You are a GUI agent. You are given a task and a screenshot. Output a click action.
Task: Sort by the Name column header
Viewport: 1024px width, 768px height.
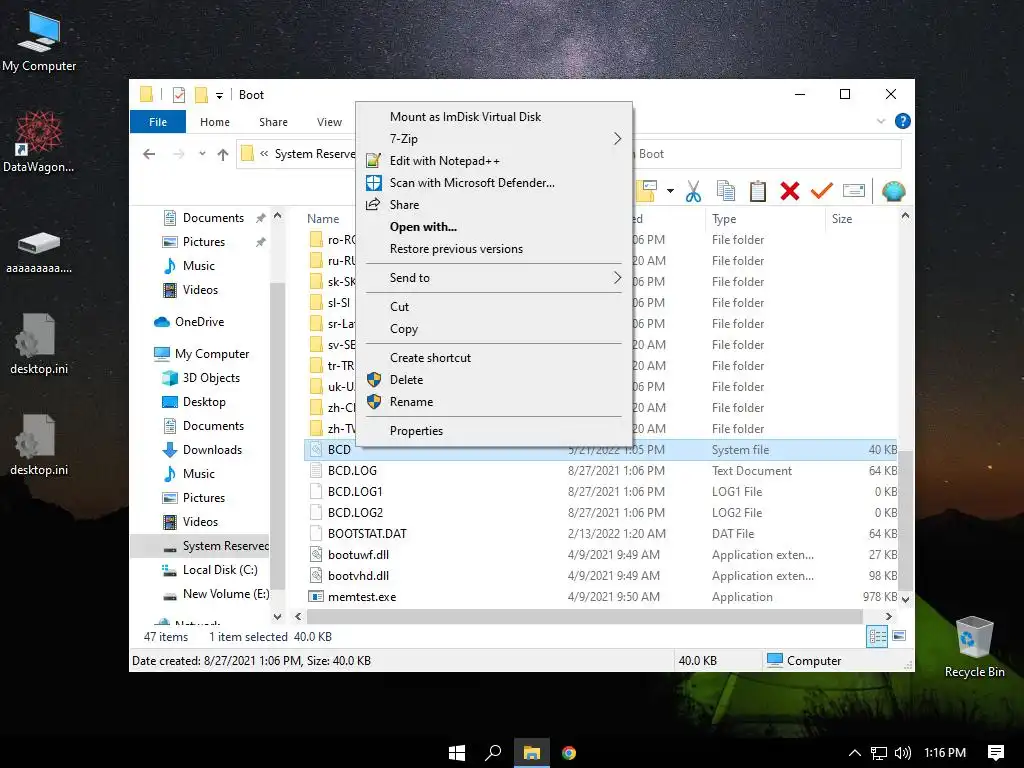(x=323, y=219)
